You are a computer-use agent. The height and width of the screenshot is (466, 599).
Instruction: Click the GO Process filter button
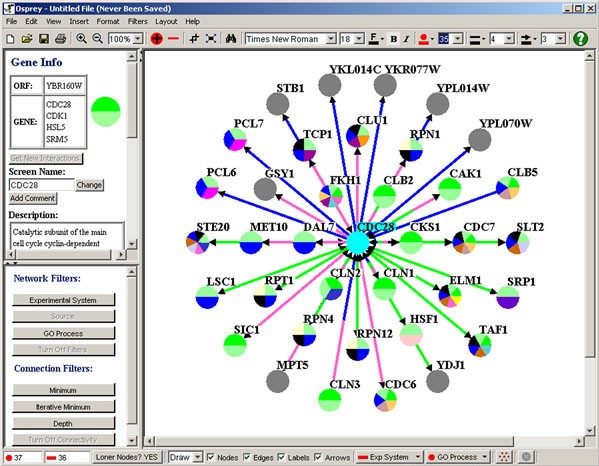(63, 333)
